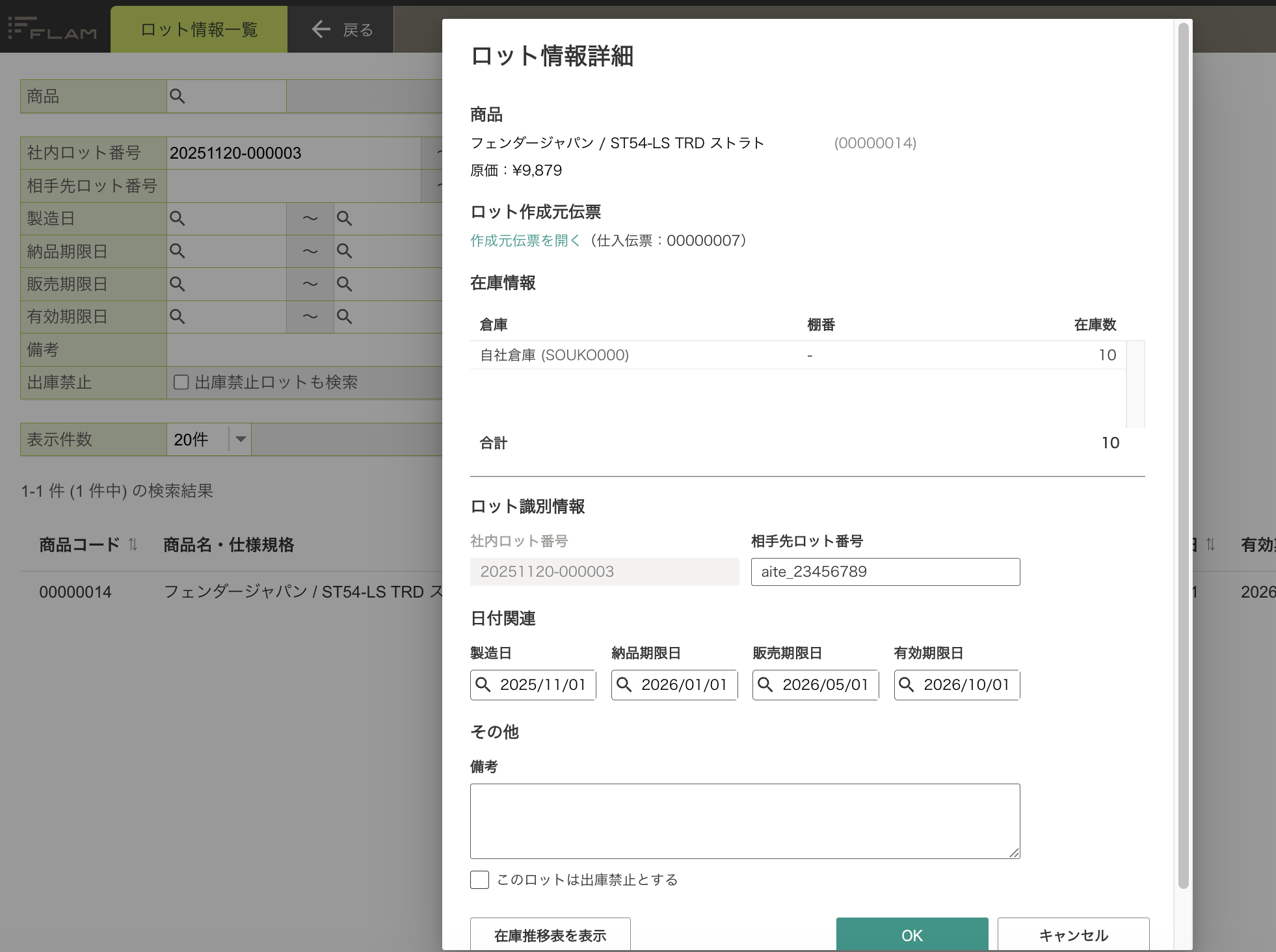Sort by 商品コード column arrows

[x=133, y=544]
